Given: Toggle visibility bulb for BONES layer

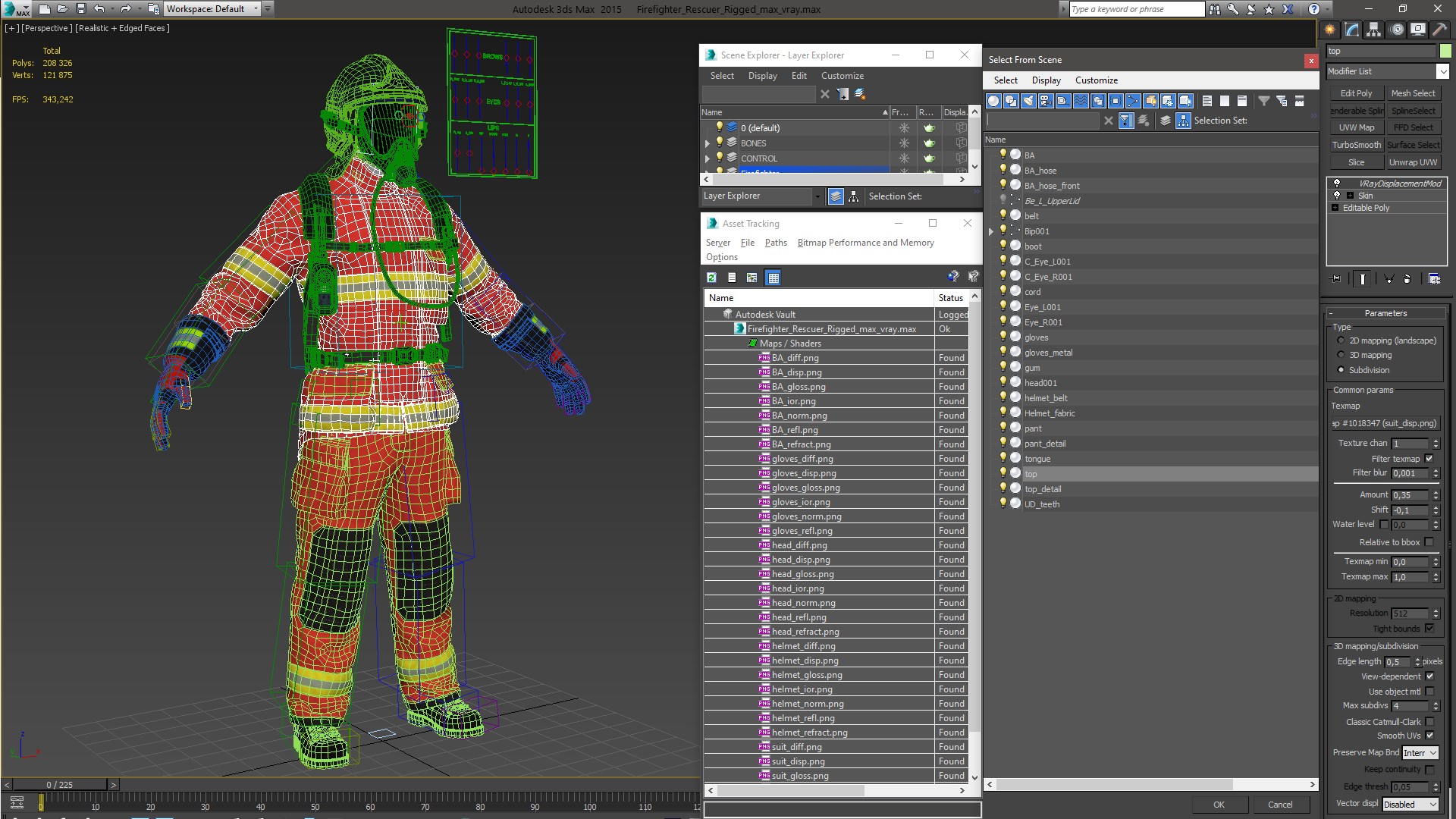Looking at the screenshot, I should point(720,143).
